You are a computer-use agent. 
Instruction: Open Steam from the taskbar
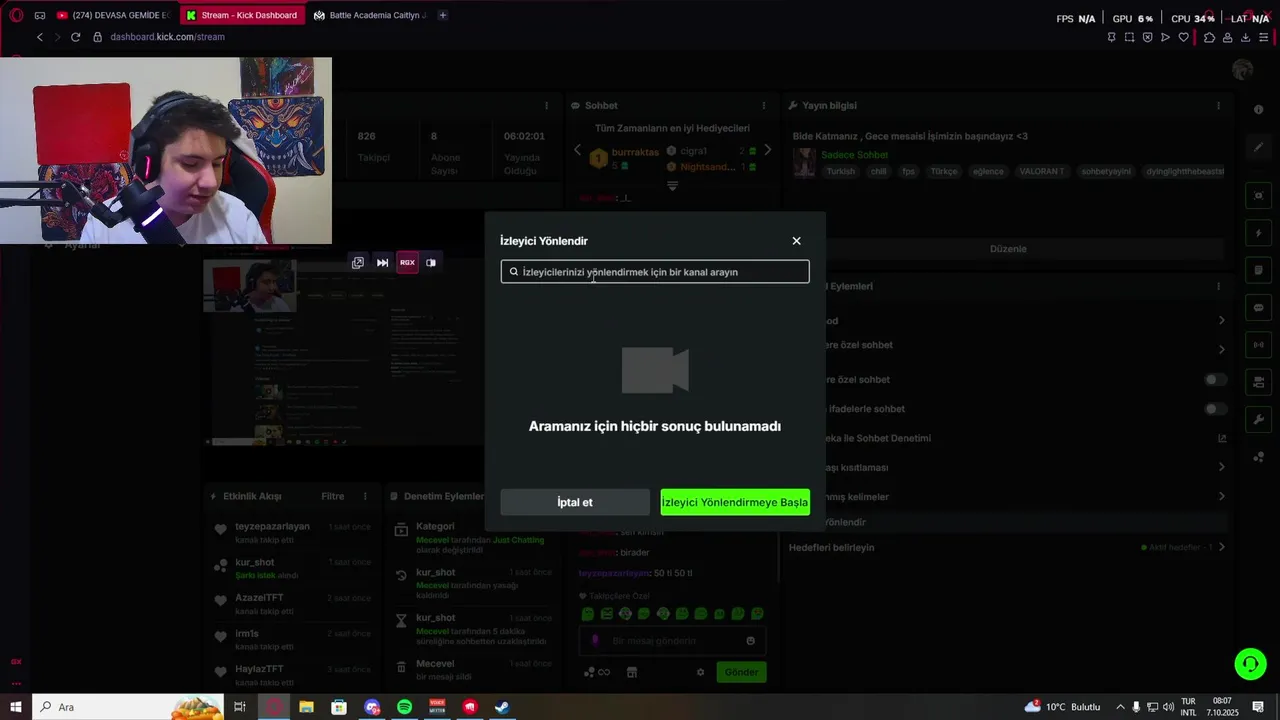502,707
